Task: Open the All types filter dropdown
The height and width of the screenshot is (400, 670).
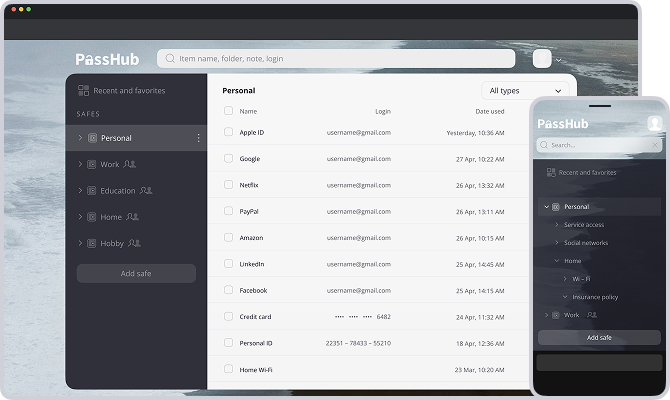Action: pos(525,91)
